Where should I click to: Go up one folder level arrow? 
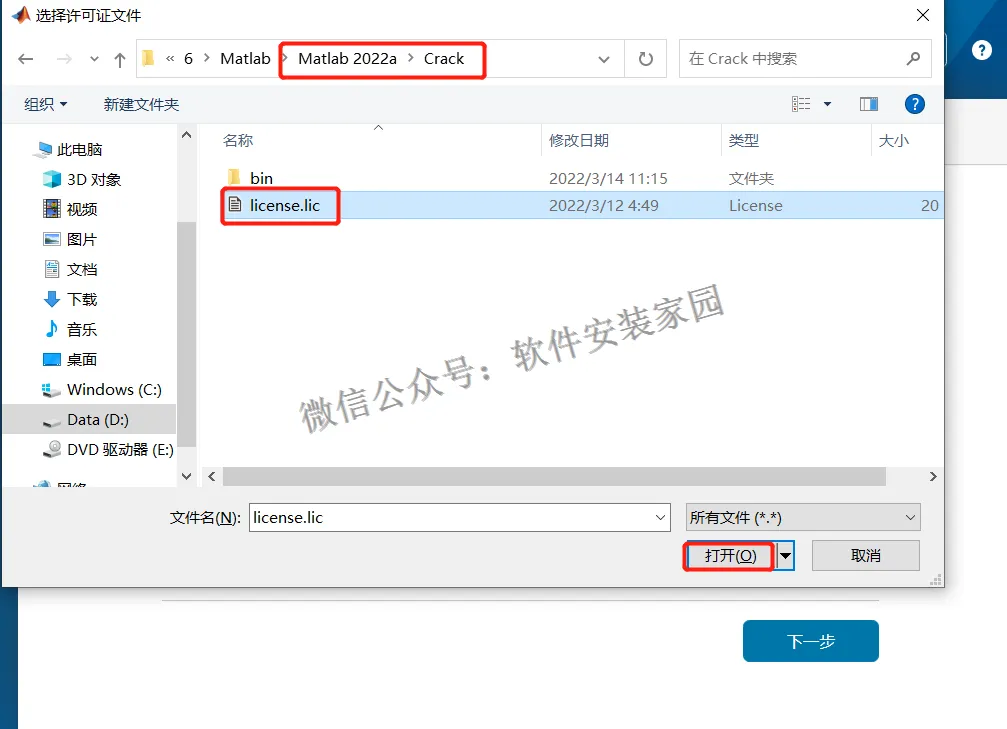pos(119,60)
